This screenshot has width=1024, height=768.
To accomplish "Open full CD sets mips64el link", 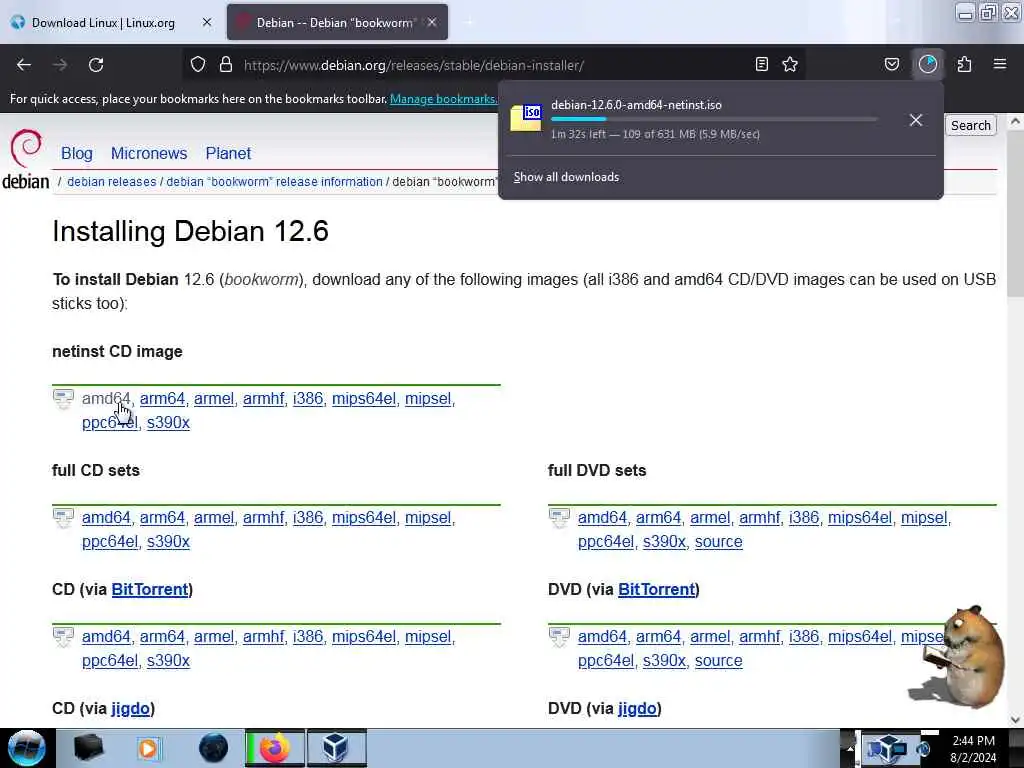I will click(x=364, y=517).
